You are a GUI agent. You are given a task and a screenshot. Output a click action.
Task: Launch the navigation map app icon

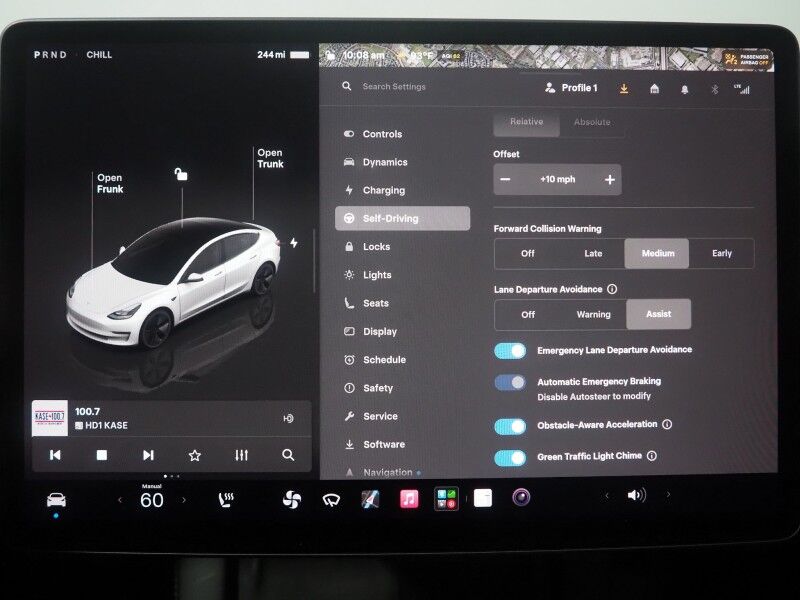tap(370, 499)
